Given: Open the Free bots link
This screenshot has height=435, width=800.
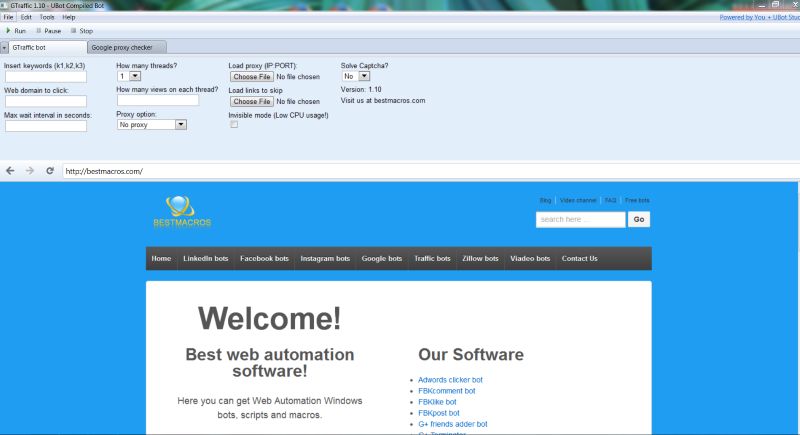Looking at the screenshot, I should [637, 200].
